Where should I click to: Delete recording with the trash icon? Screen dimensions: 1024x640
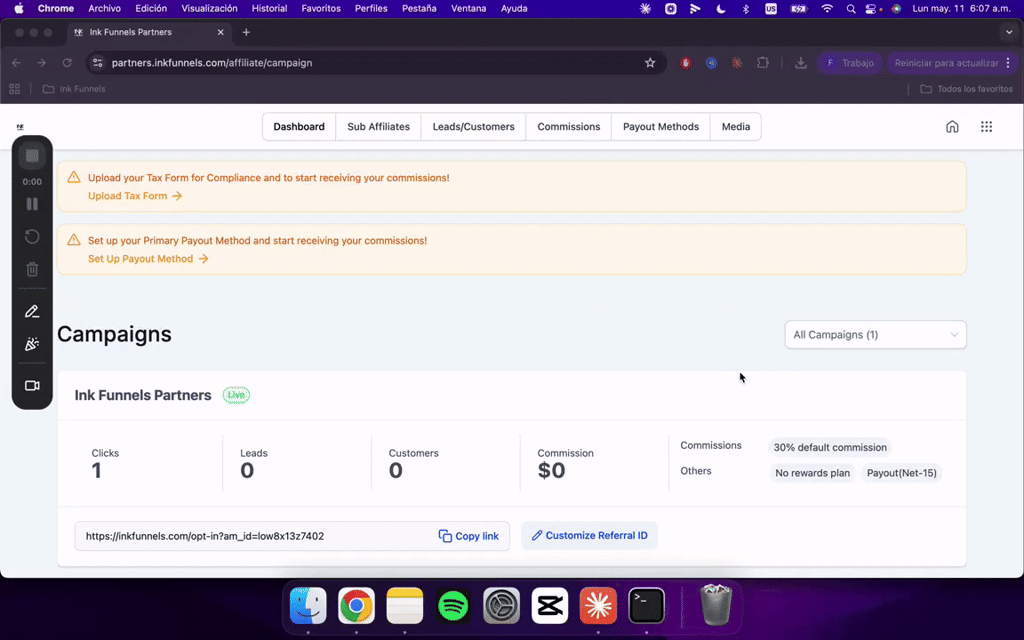(32, 269)
